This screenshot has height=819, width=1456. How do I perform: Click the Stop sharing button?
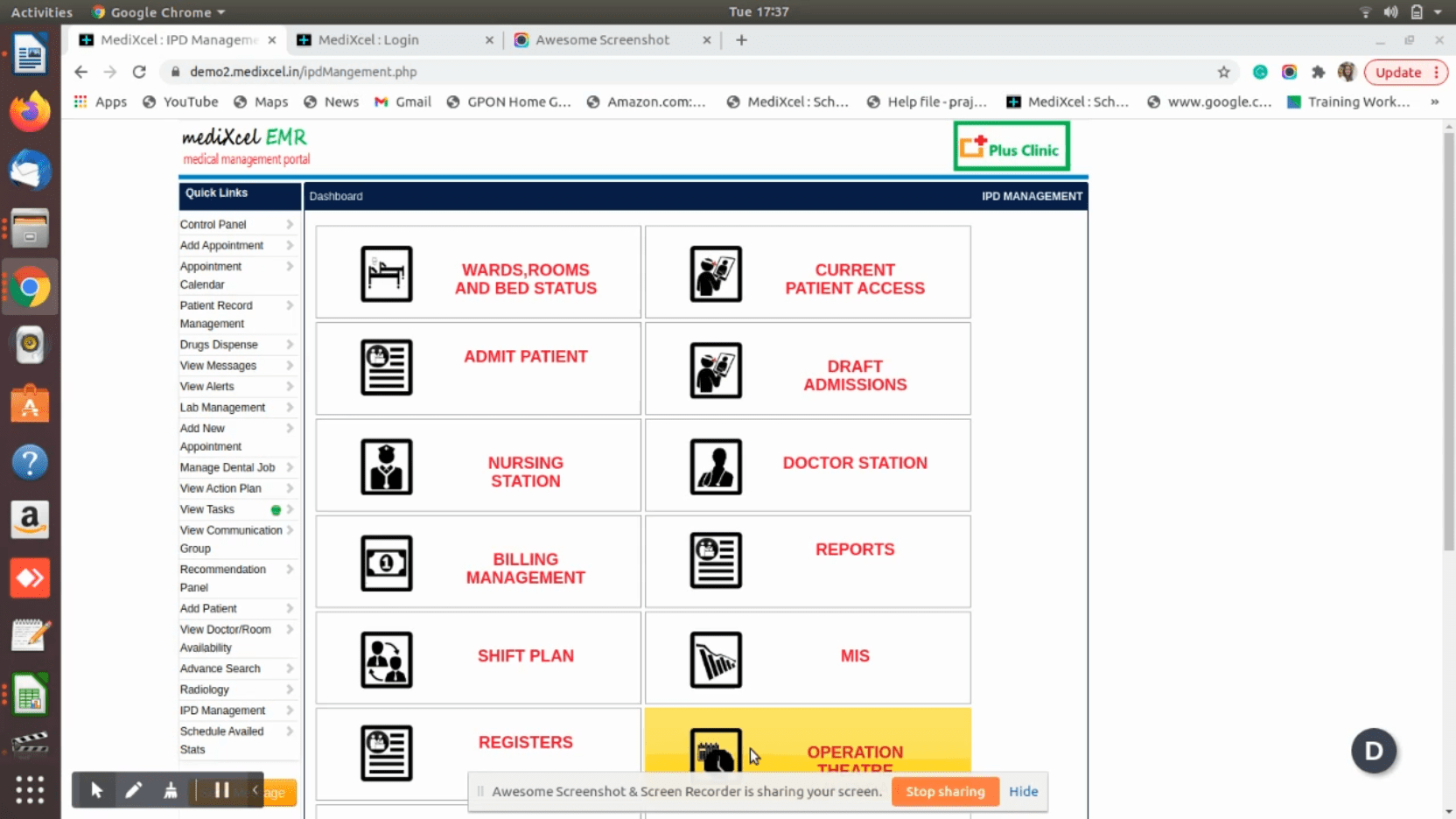945,791
